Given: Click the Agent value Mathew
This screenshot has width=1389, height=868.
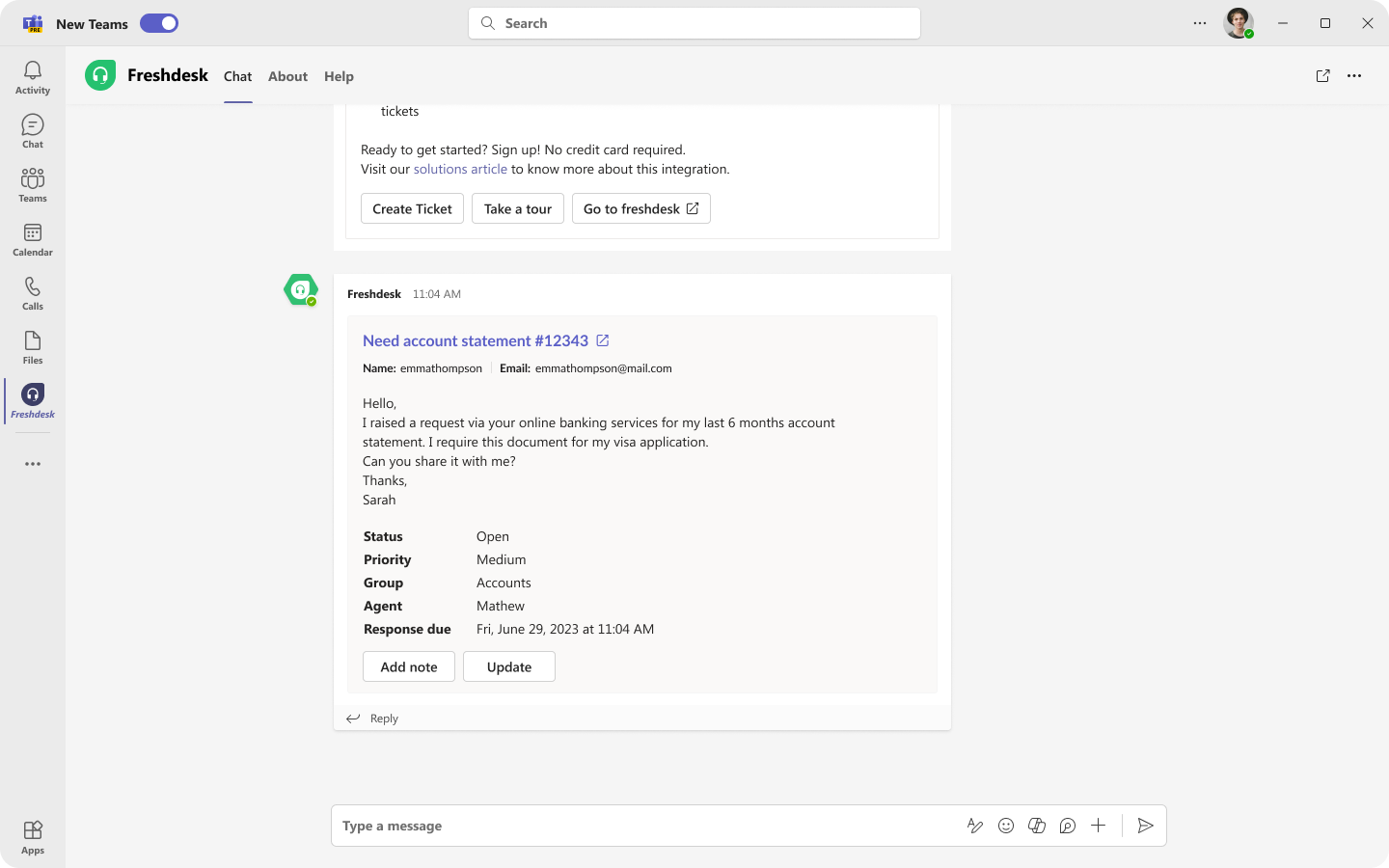Looking at the screenshot, I should click(501, 606).
